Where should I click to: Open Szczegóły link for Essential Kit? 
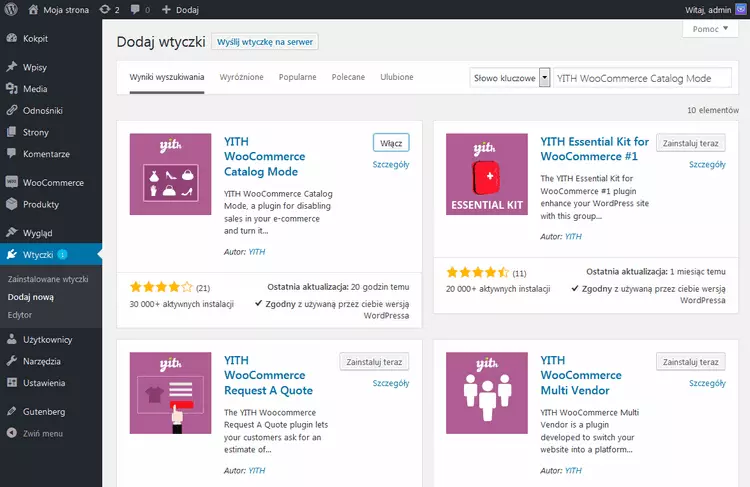(x=707, y=165)
